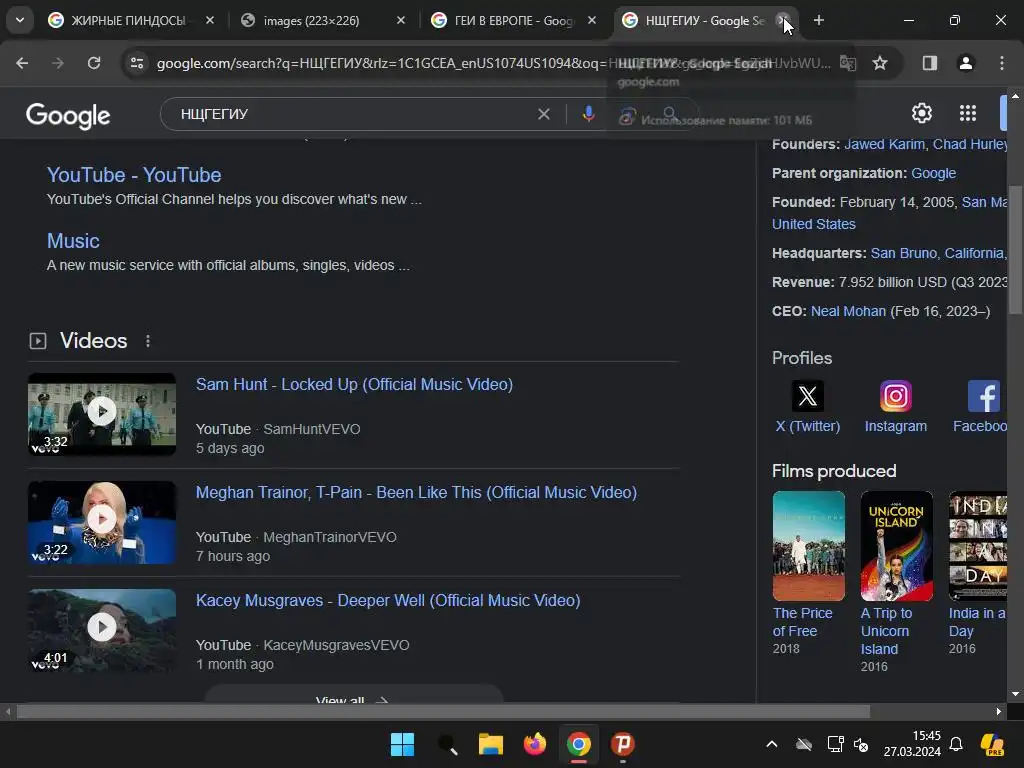Click the vertical page scrollbar down arrow
1024x768 pixels.
tap(1015, 694)
